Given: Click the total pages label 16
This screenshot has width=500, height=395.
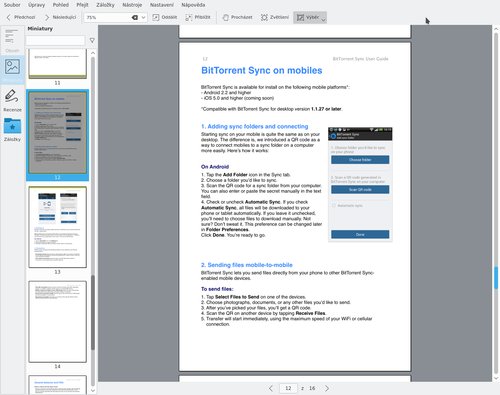Looking at the screenshot, I should 312,388.
